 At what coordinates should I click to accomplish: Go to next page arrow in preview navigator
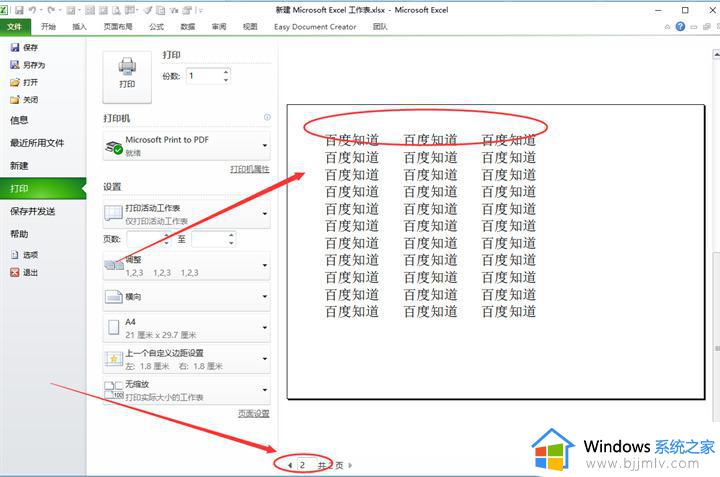coord(350,465)
